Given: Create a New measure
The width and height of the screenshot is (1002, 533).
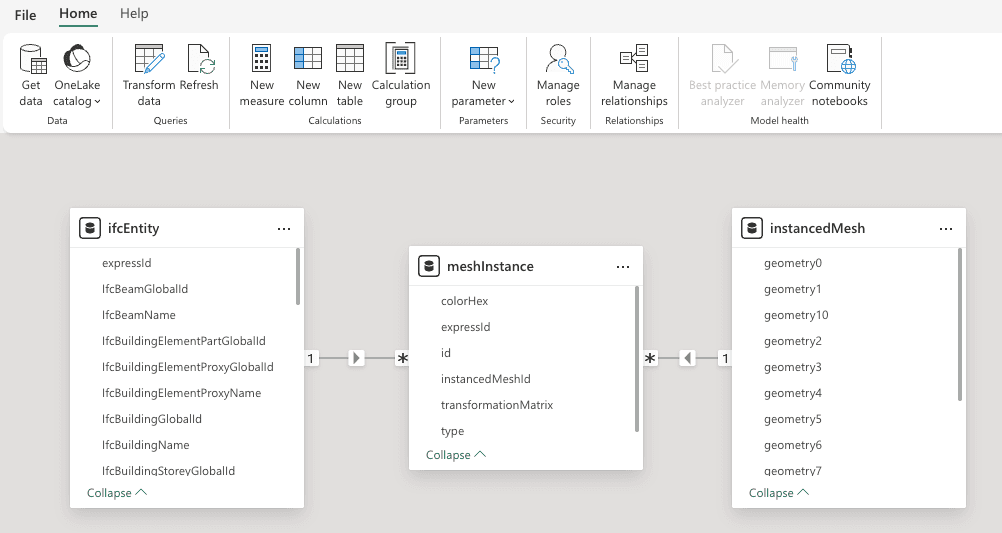Looking at the screenshot, I should [262, 61].
